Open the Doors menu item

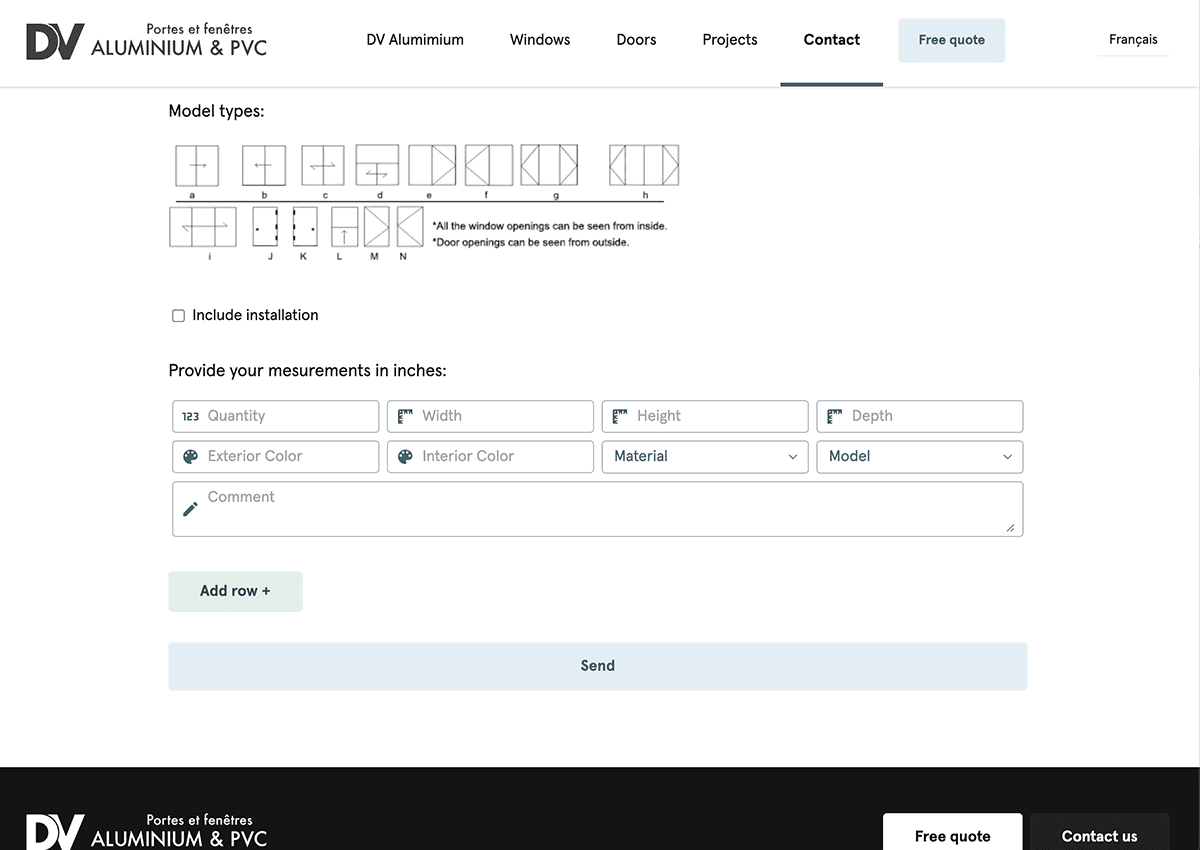click(636, 40)
